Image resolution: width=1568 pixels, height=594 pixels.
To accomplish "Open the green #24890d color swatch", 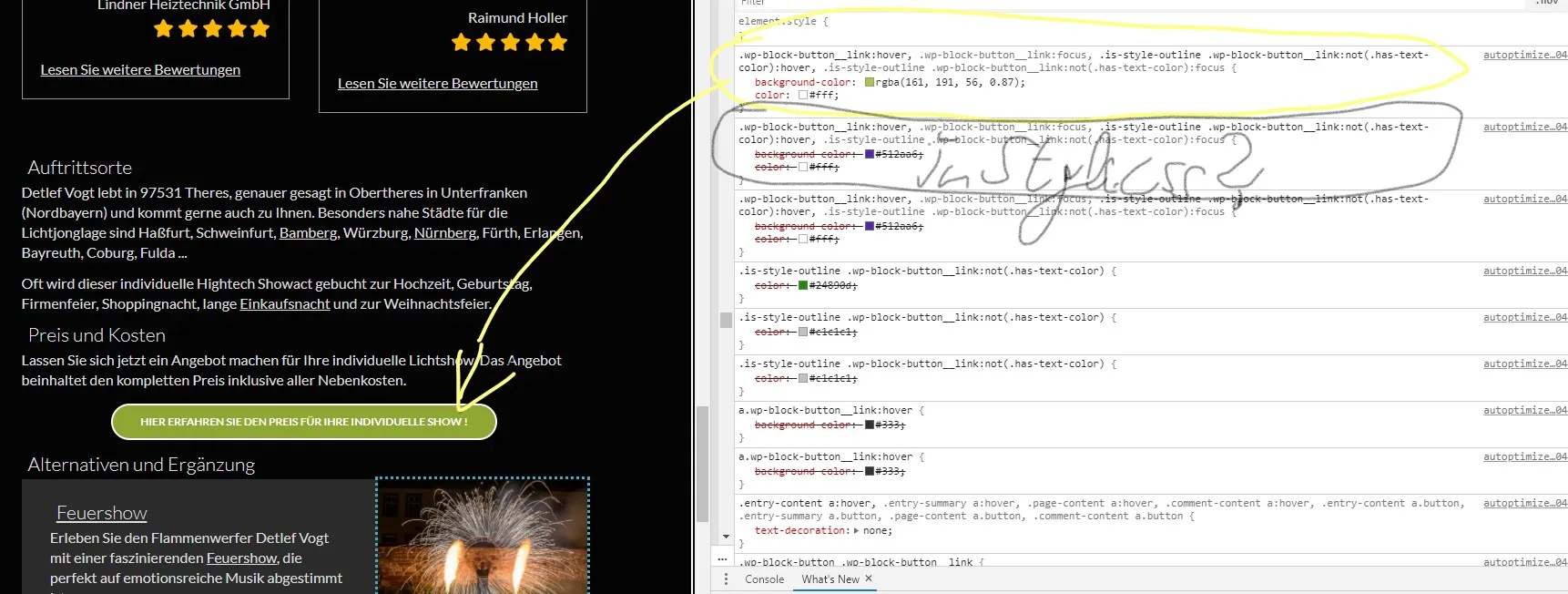I will (803, 285).
